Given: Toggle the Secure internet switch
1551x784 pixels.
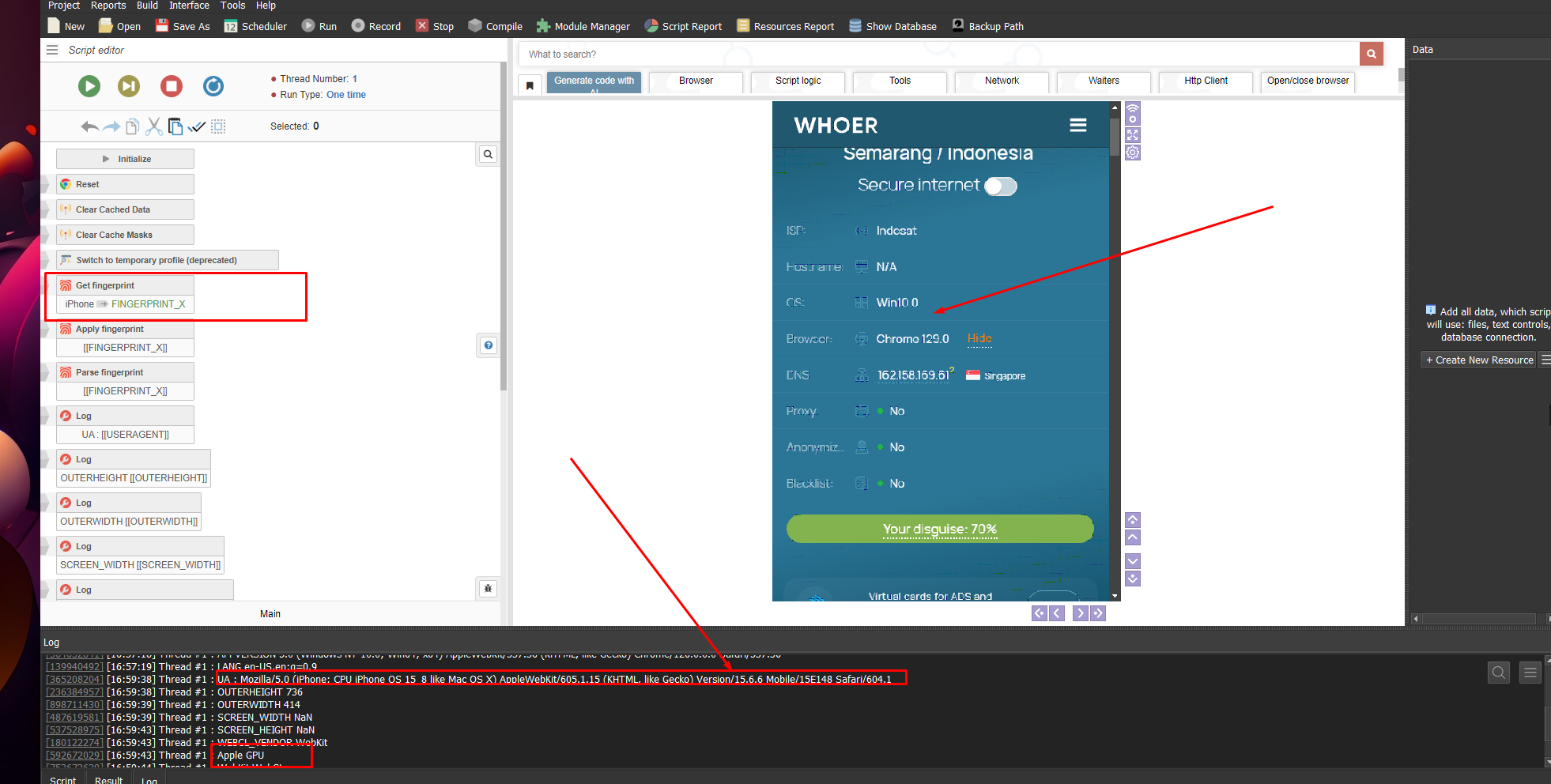Looking at the screenshot, I should point(1000,187).
